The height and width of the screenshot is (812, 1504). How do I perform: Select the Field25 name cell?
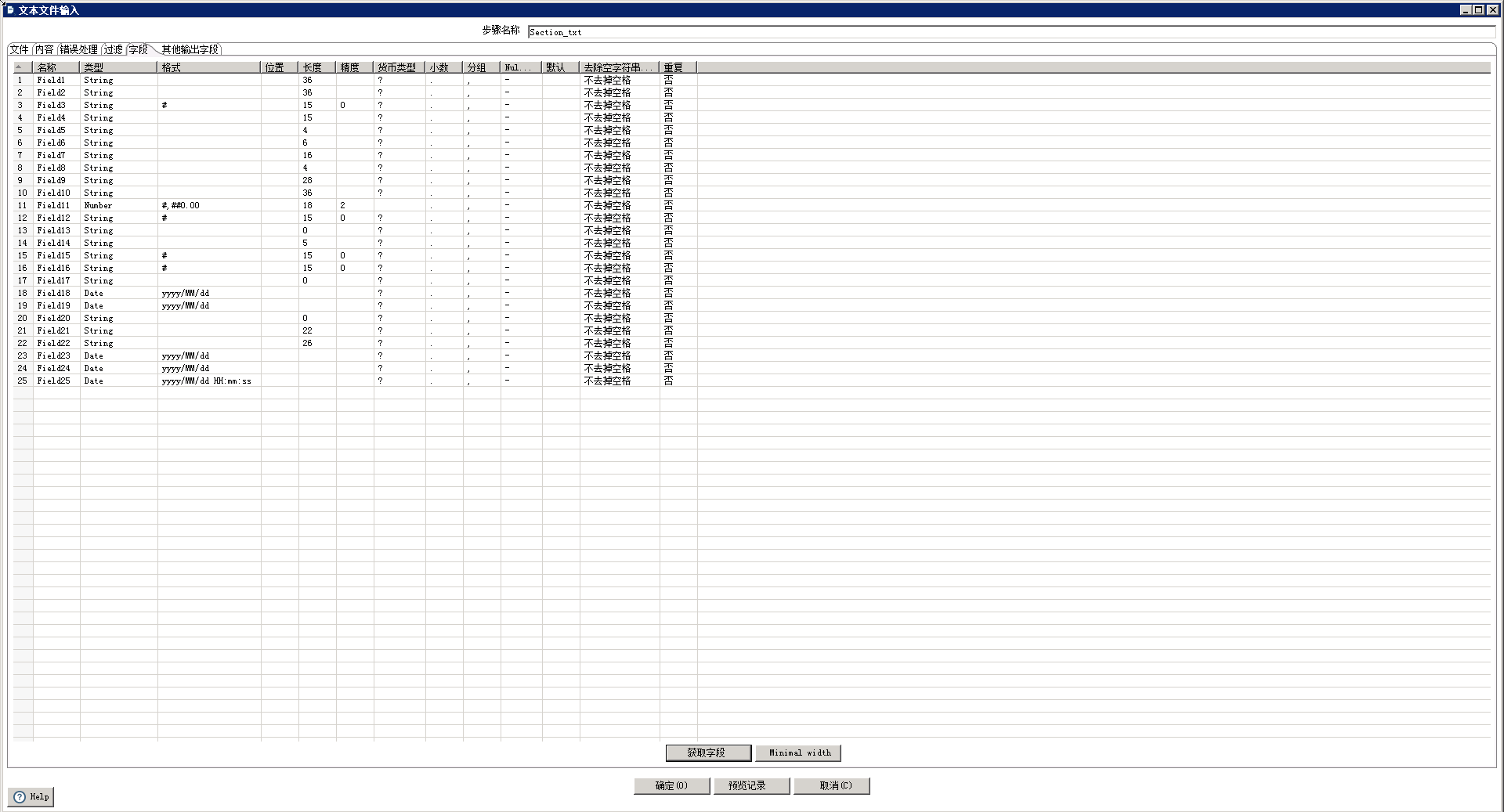[x=56, y=381]
